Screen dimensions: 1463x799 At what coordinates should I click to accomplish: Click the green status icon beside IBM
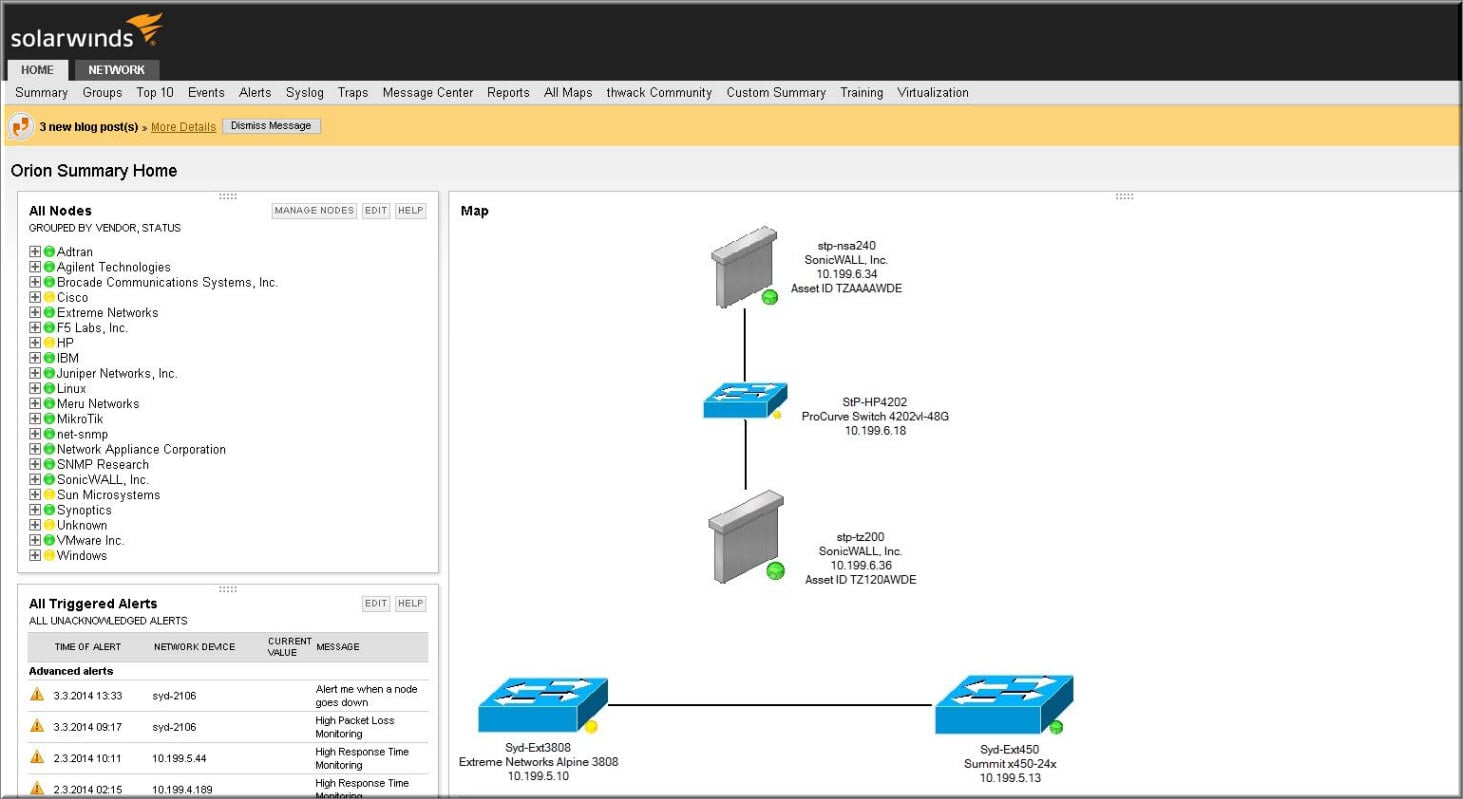coord(49,358)
